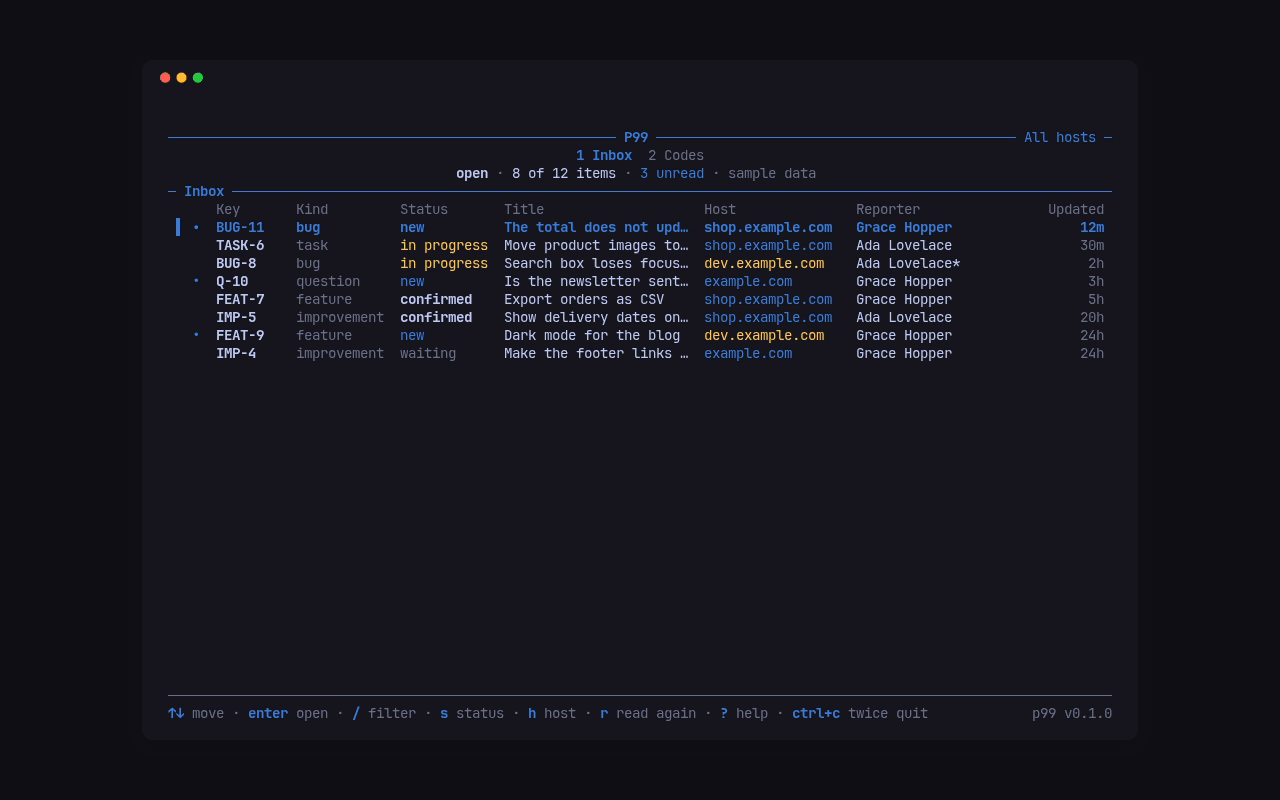
Task: Click the title Dark mode for the blog
Action: click(x=592, y=335)
